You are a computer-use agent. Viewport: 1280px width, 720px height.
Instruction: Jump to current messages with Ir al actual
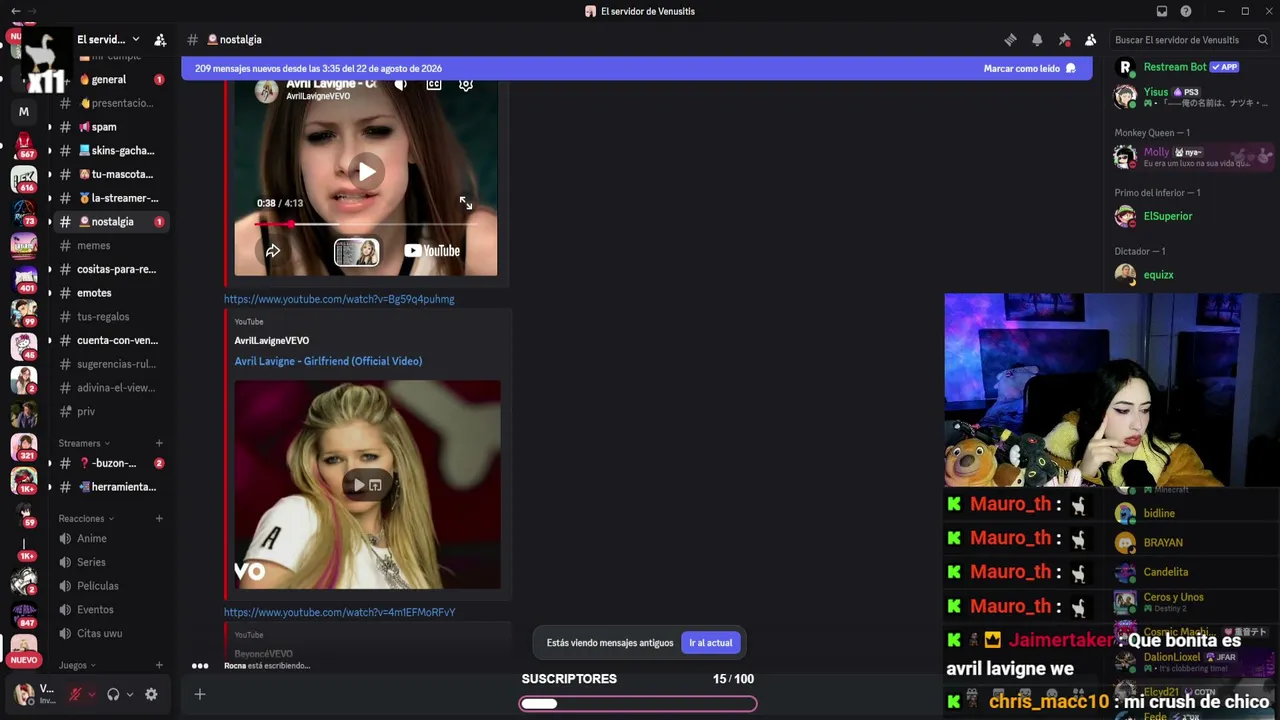click(710, 643)
